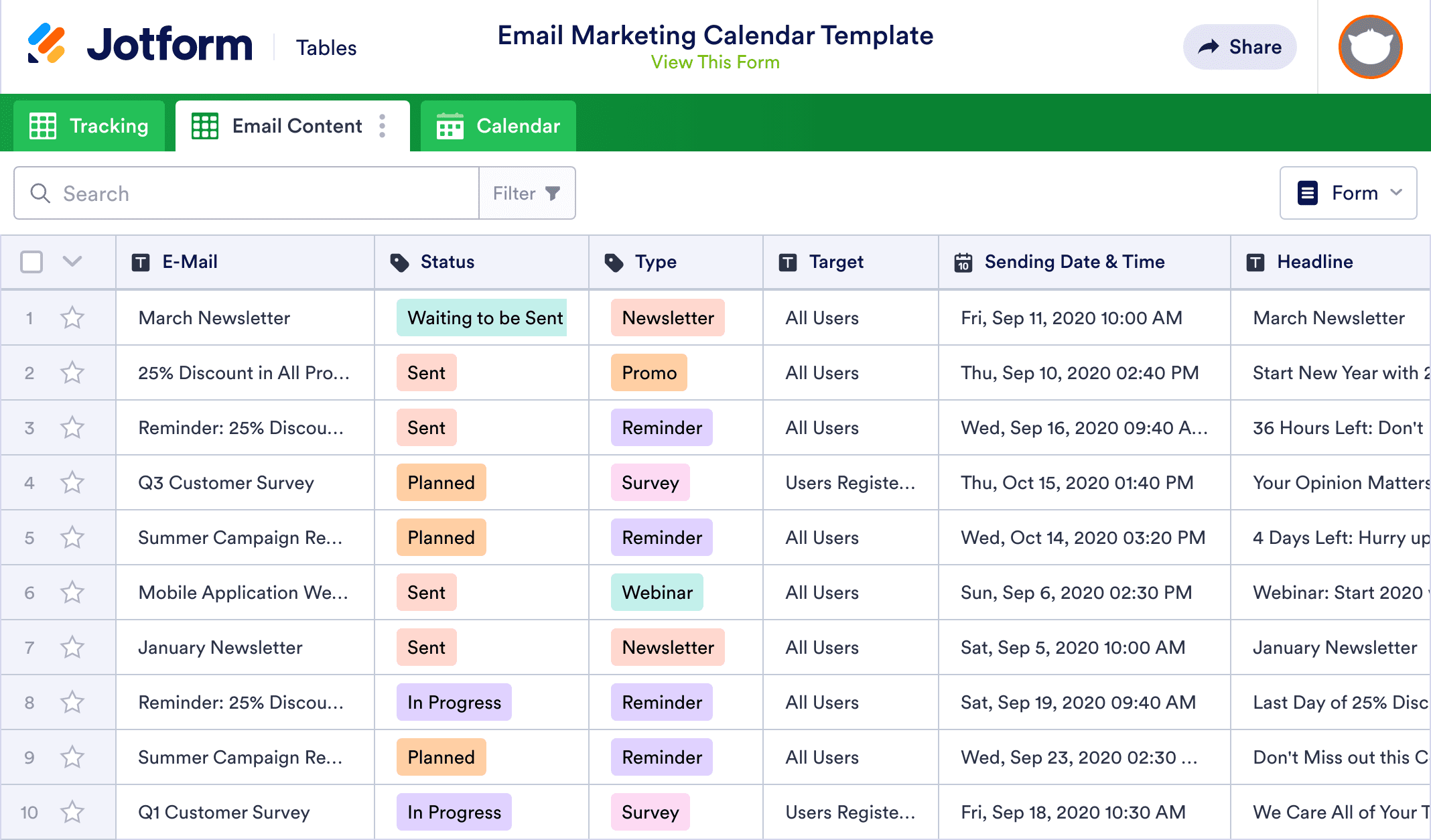
Task: Click the Type column tag icon
Action: point(614,263)
